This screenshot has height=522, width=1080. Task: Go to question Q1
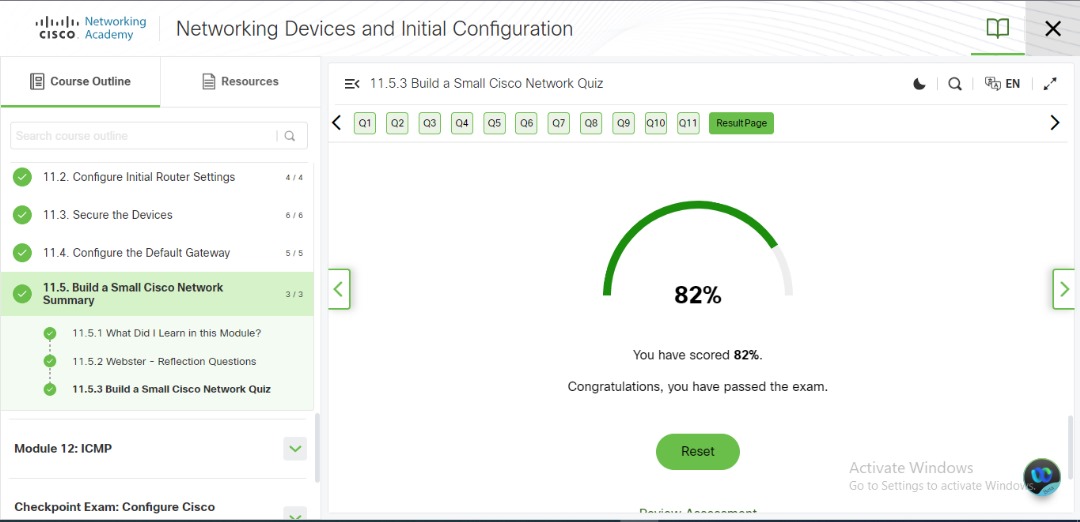[x=365, y=123]
